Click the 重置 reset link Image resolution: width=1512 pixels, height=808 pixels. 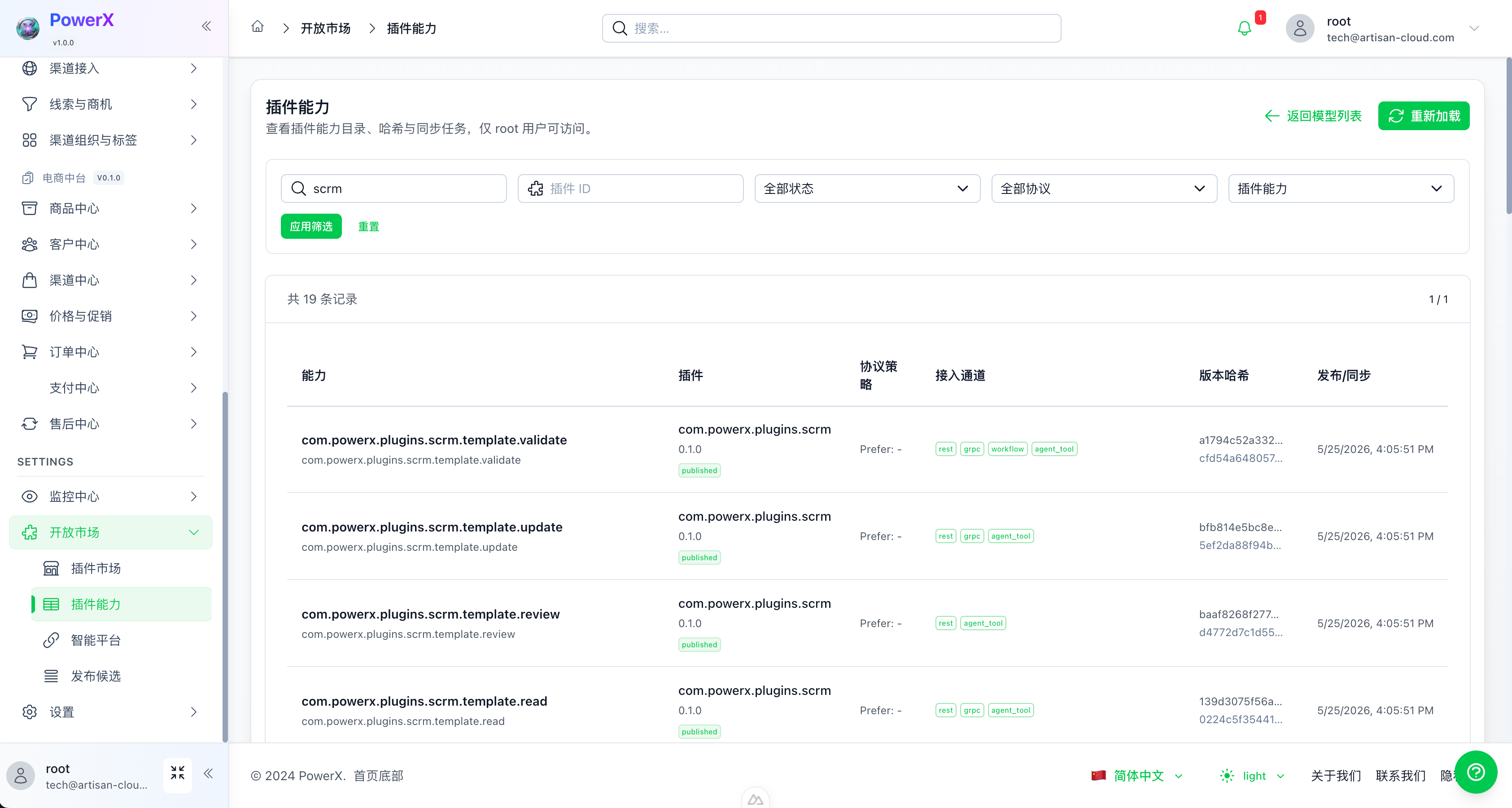369,226
